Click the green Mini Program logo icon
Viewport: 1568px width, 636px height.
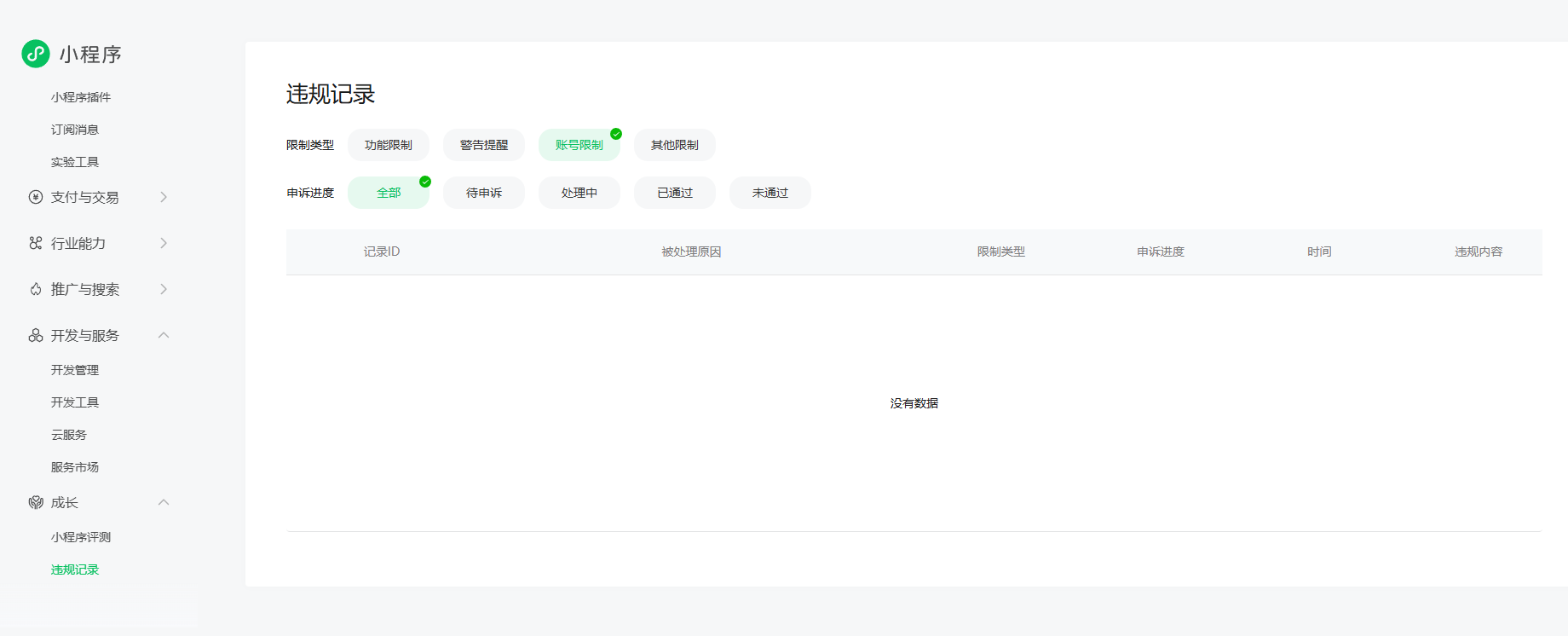tap(36, 54)
